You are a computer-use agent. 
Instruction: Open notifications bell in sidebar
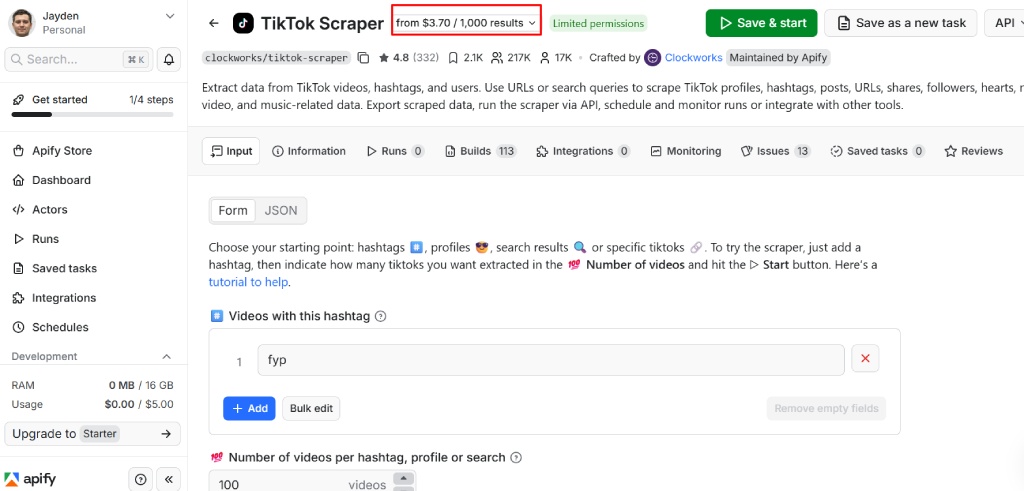(x=168, y=59)
